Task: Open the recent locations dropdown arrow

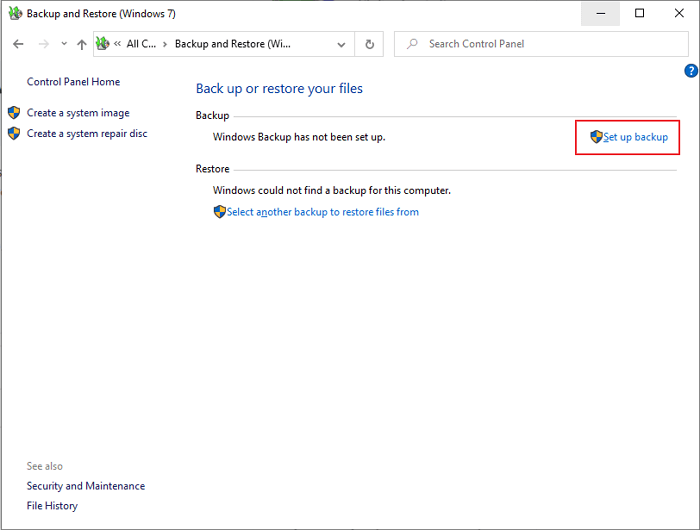Action: pos(64,44)
